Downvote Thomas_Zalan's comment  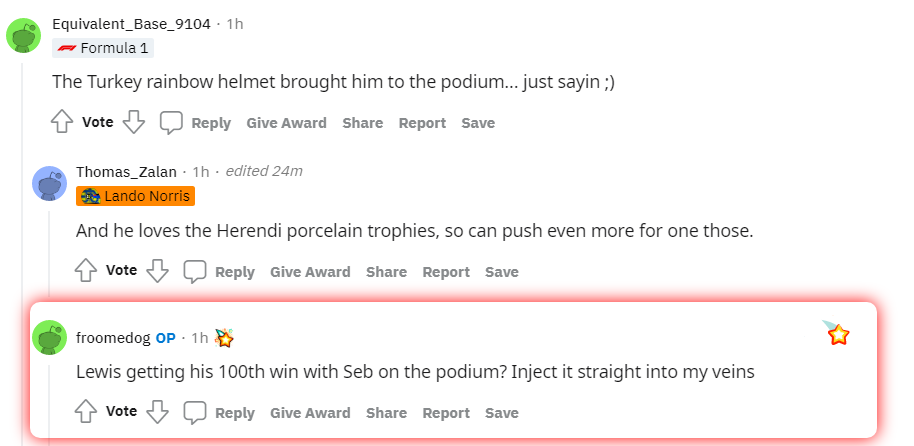[157, 271]
